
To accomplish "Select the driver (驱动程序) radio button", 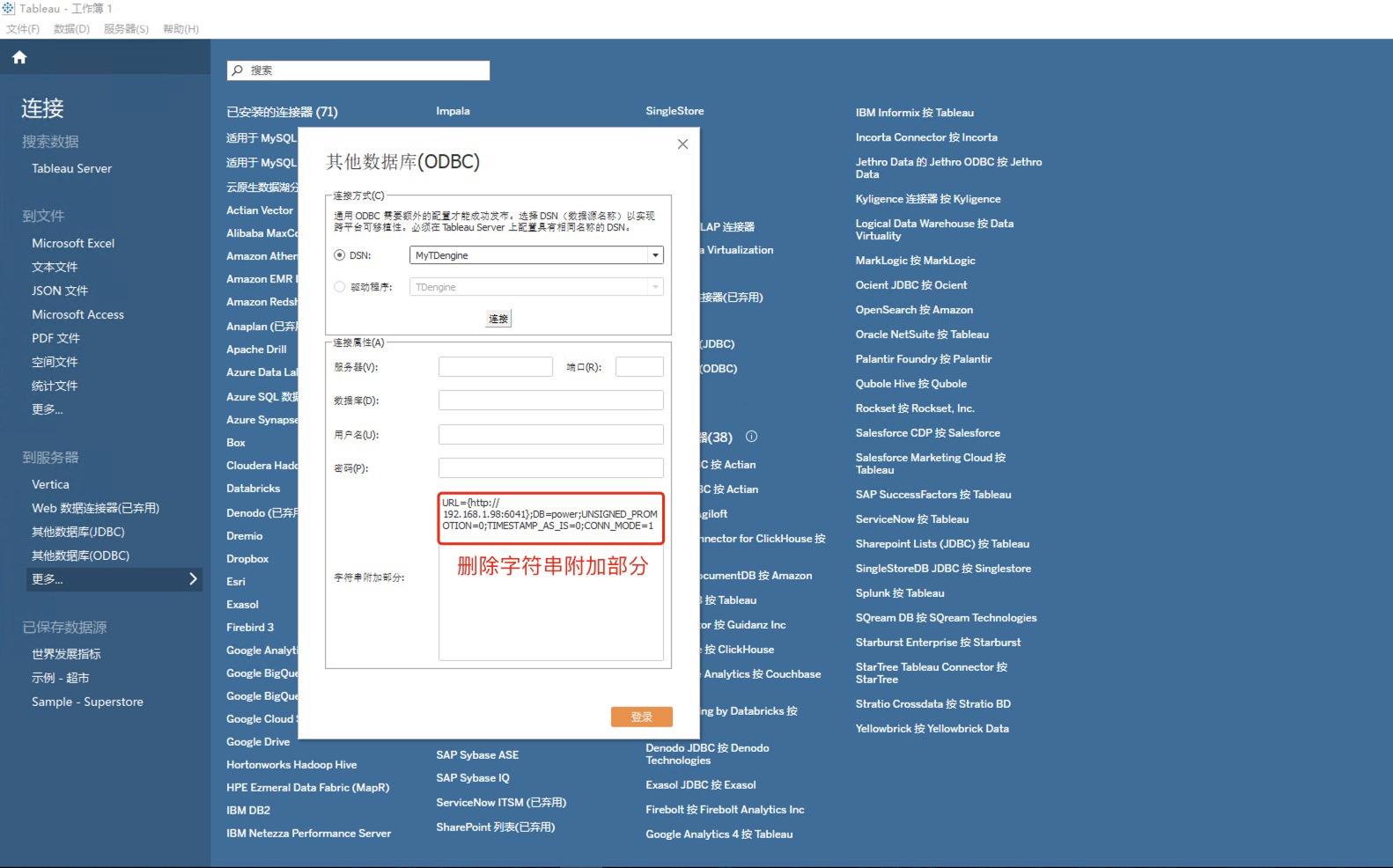I will [x=340, y=287].
